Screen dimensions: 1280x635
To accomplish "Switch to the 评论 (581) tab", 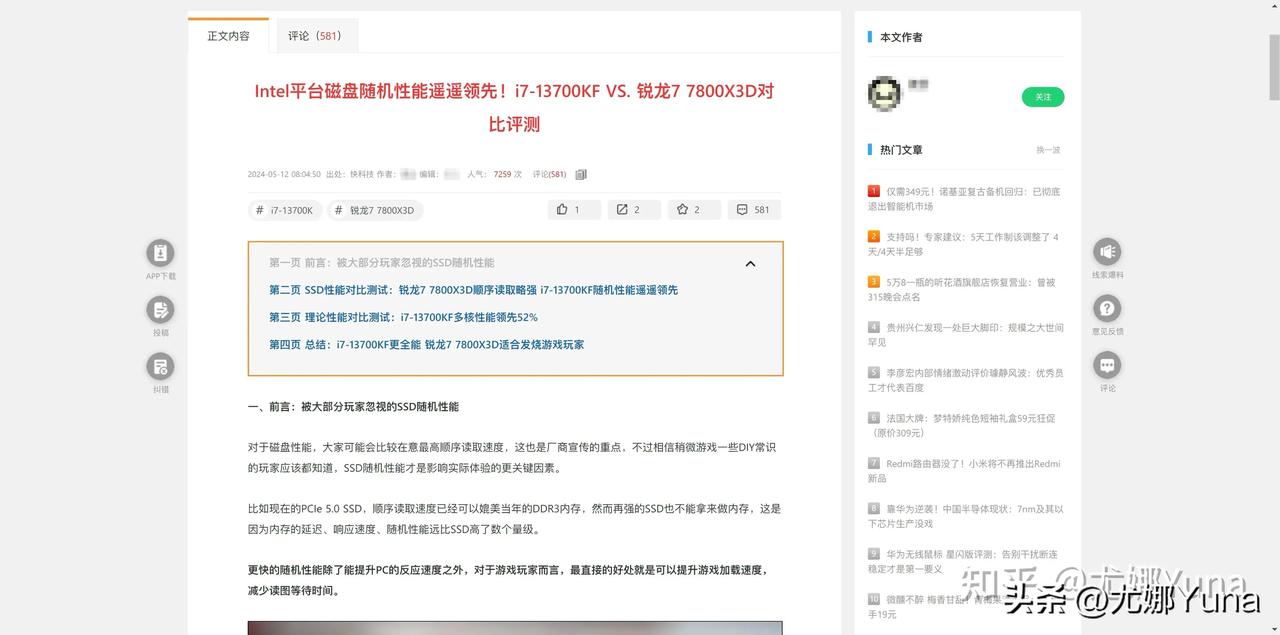I will [315, 35].
